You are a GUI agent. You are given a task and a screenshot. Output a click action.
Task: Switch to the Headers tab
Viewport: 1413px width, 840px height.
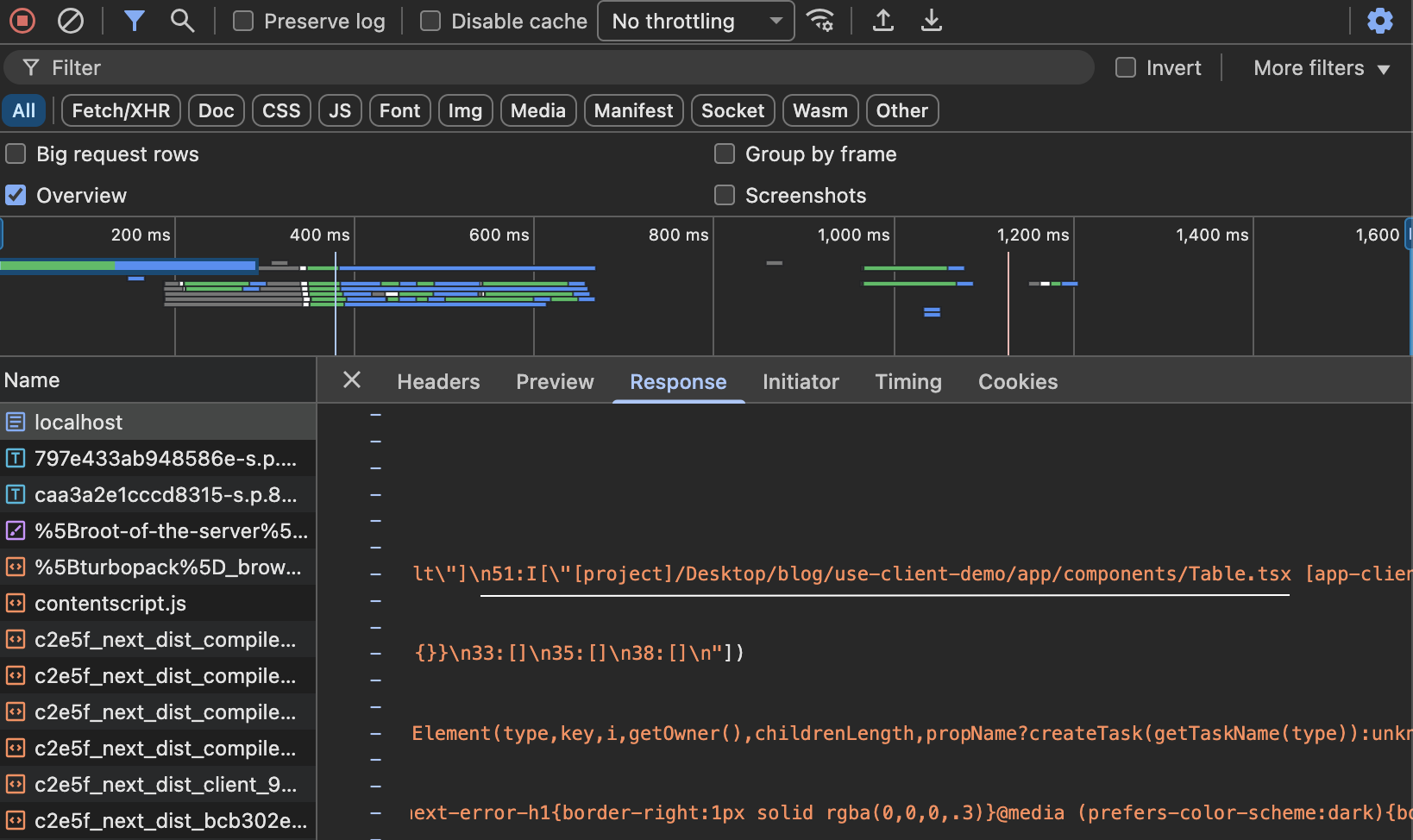coord(438,382)
